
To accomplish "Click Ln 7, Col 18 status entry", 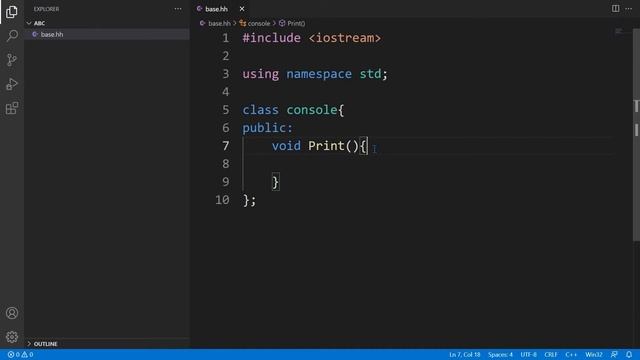I will tap(464, 354).
